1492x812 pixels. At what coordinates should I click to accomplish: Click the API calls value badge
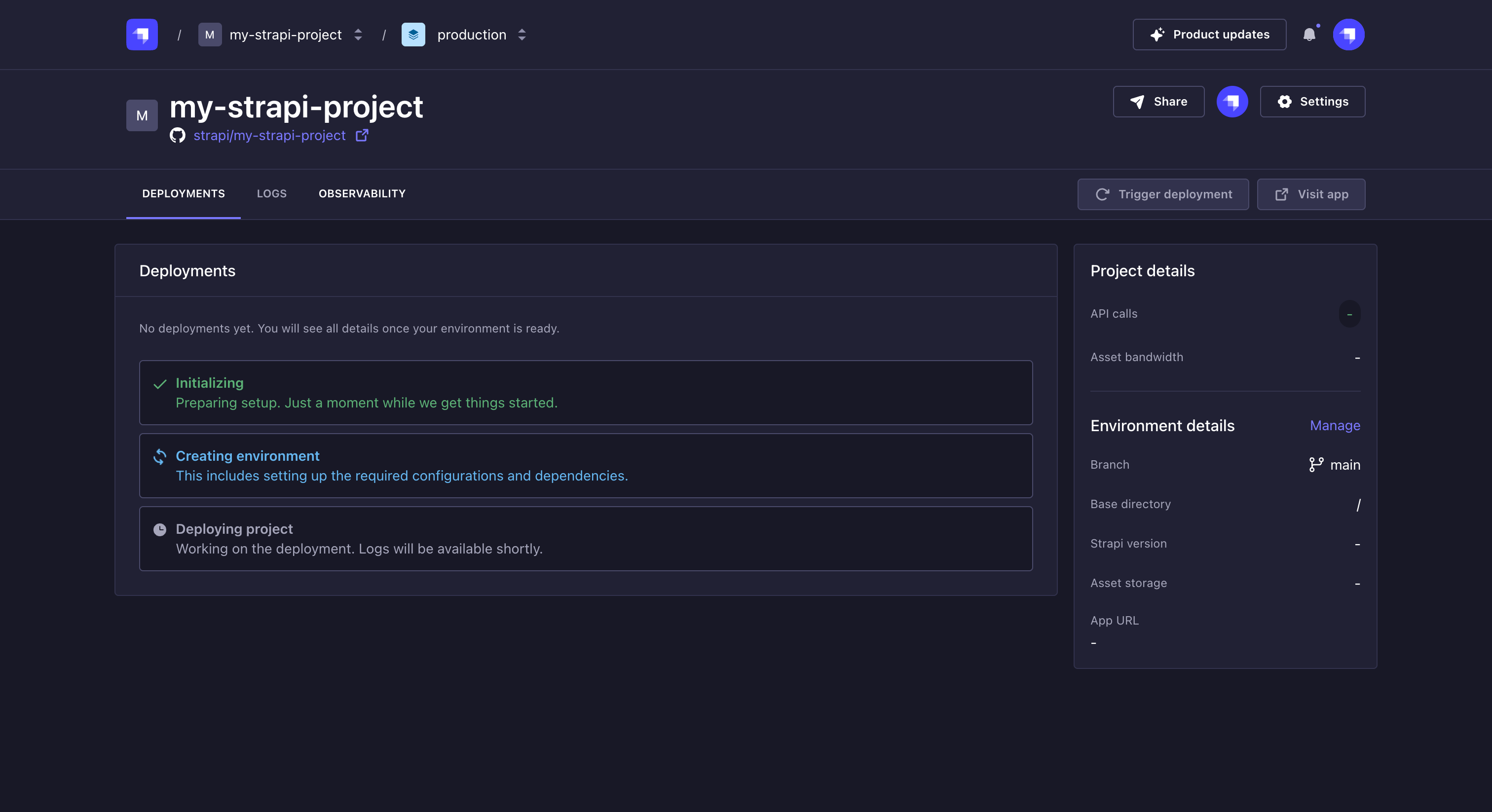pyautogui.click(x=1349, y=314)
